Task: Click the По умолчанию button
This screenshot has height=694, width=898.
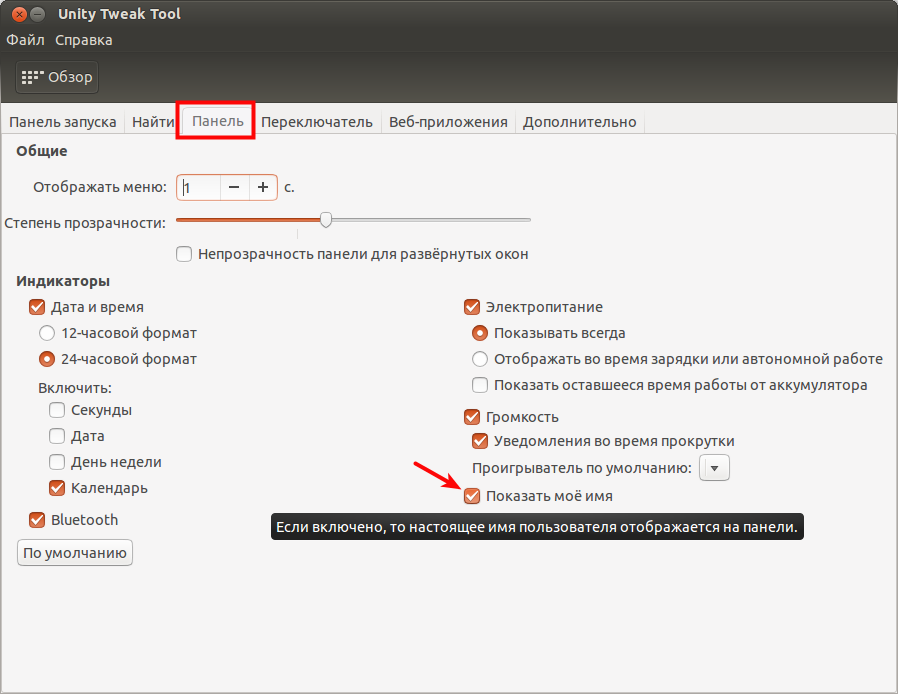Action: click(75, 553)
